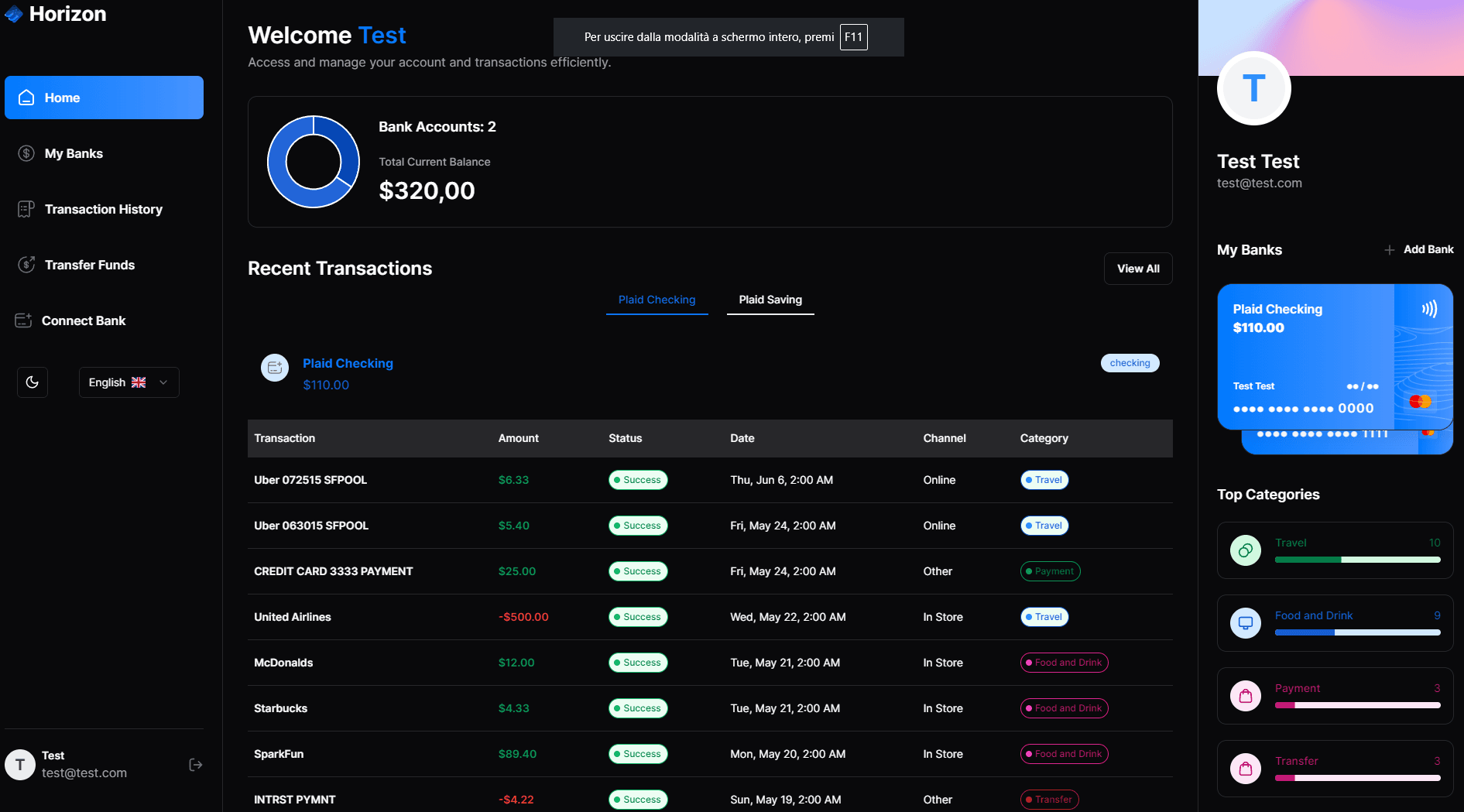The width and height of the screenshot is (1464, 812).
Task: Click the Connect Bank sidebar item
Action: click(83, 320)
